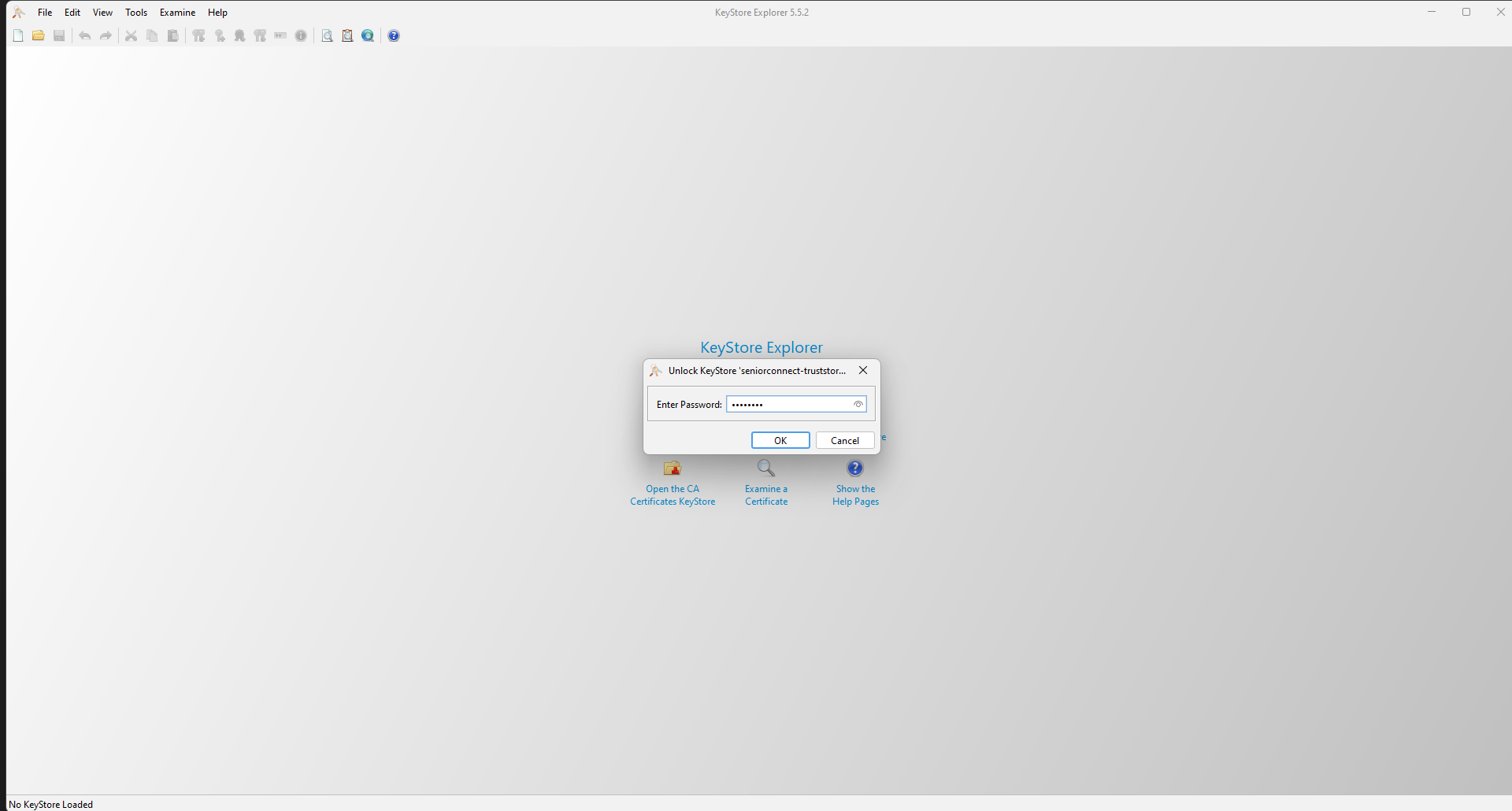The height and width of the screenshot is (811, 1512).
Task: Click the Generate Key Pair toolbar icon
Action: pyautogui.click(x=198, y=35)
